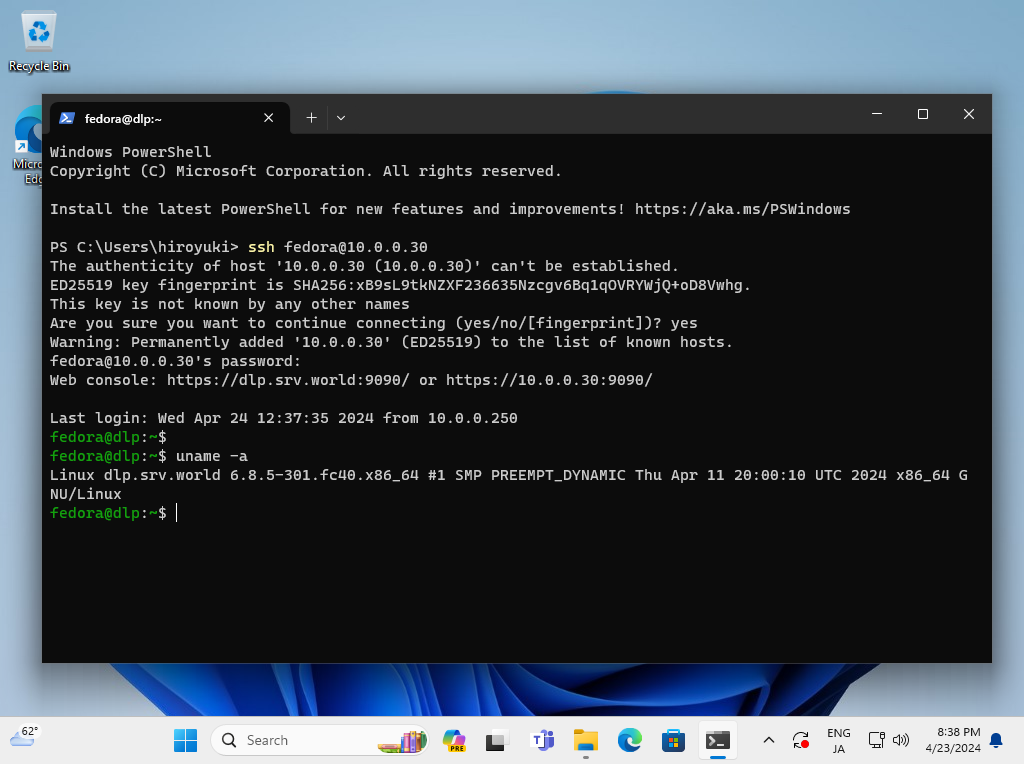Viewport: 1024px width, 764px height.
Task: Open the volume speaker tray icon
Action: click(901, 740)
